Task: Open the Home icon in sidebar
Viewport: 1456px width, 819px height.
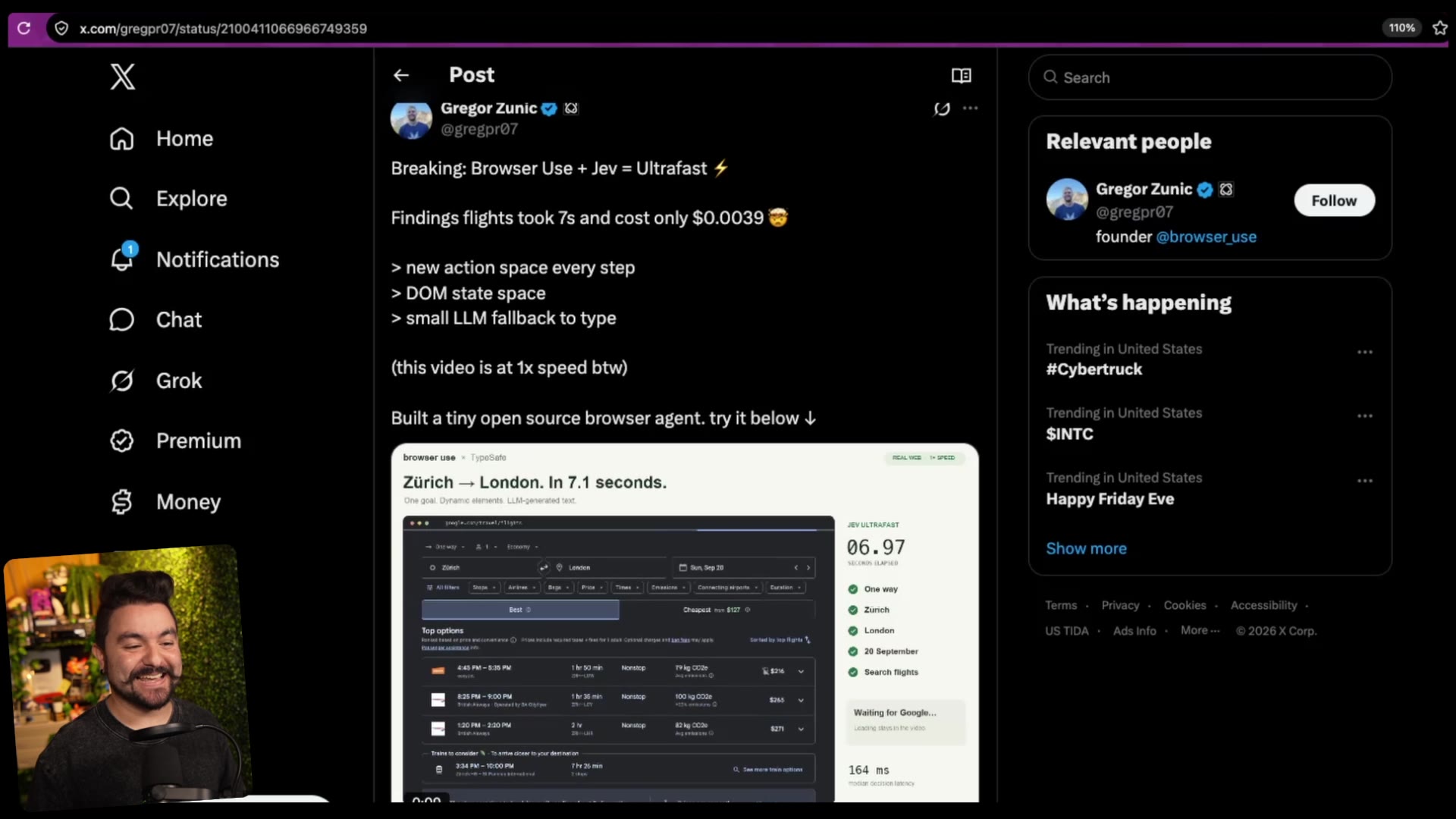Action: [x=121, y=139]
